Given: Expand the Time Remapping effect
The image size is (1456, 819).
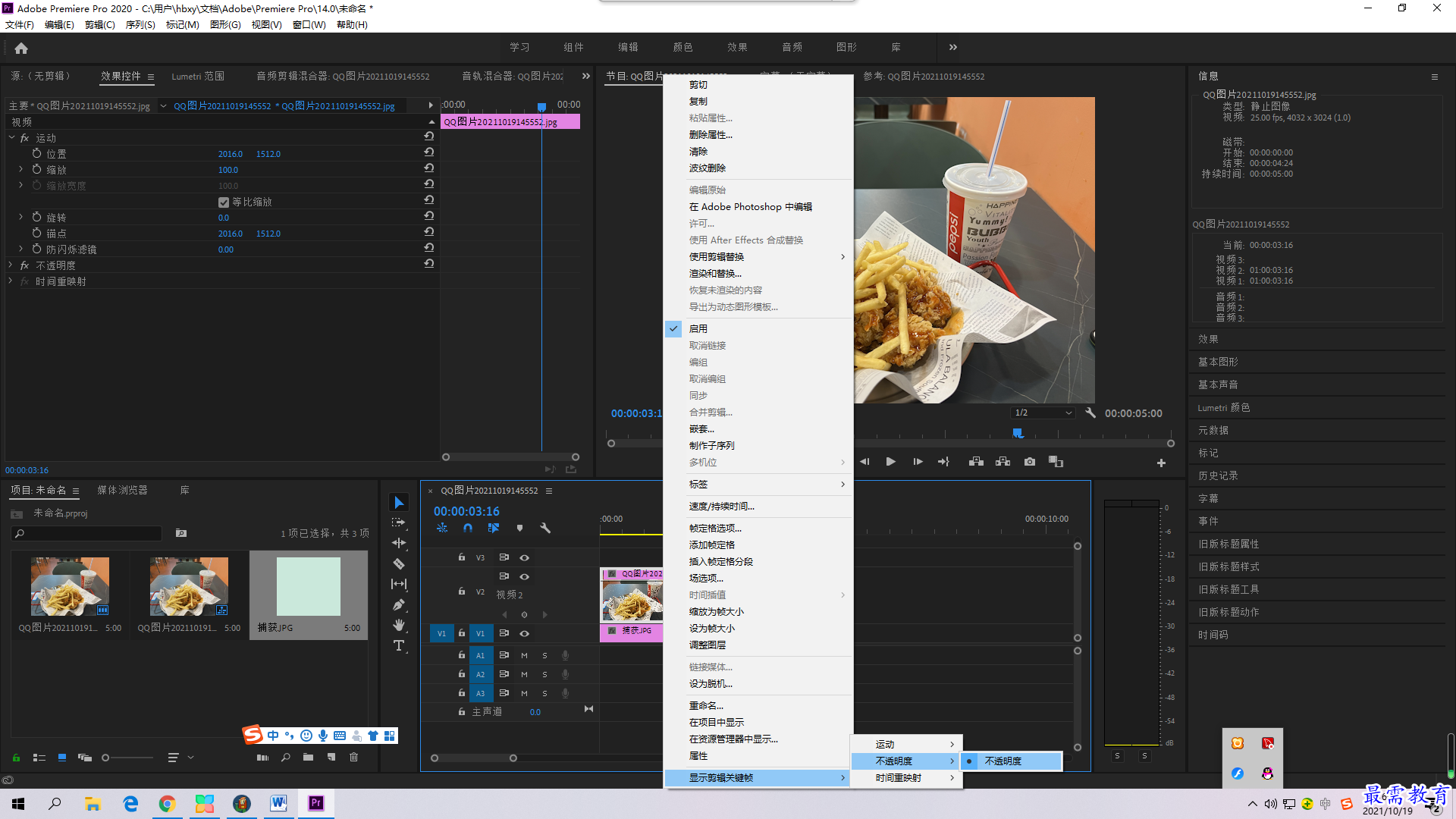Looking at the screenshot, I should tap(11, 281).
